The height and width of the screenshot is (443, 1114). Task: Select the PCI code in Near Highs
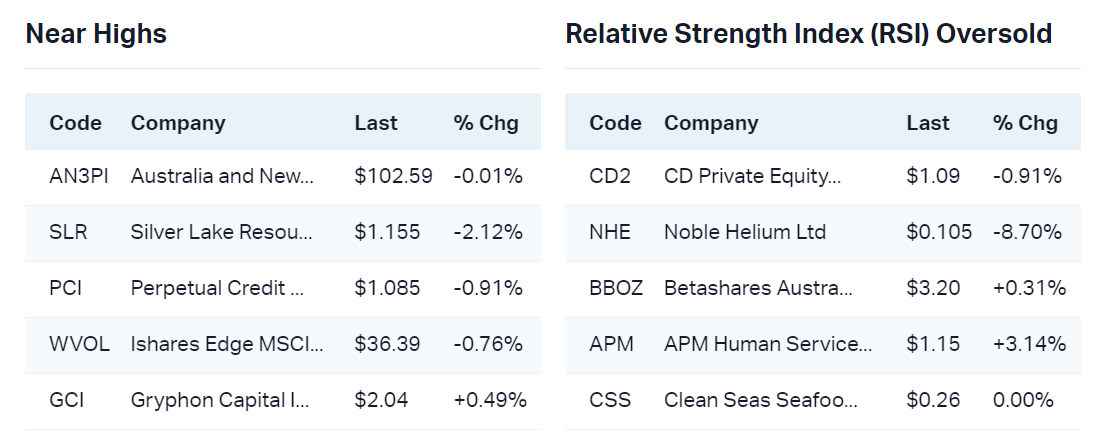(65, 289)
